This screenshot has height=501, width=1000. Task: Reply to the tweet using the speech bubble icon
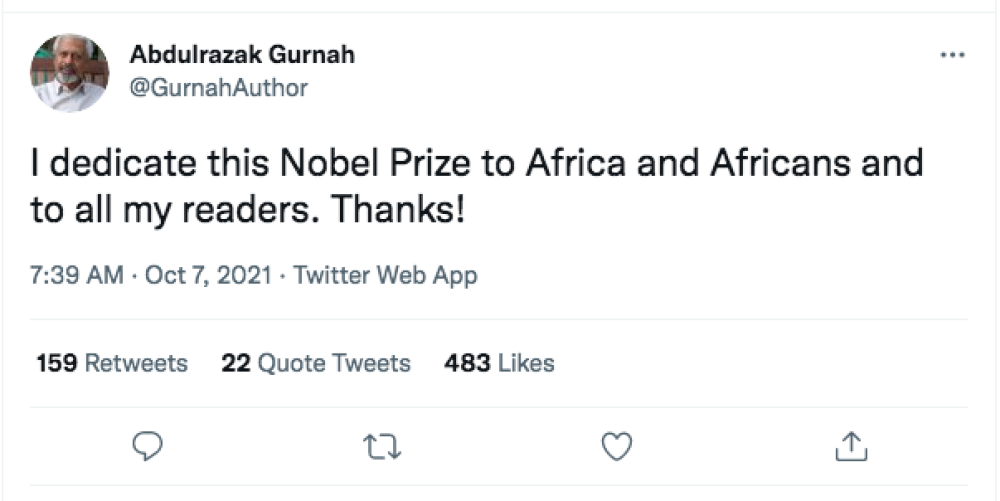(147, 446)
